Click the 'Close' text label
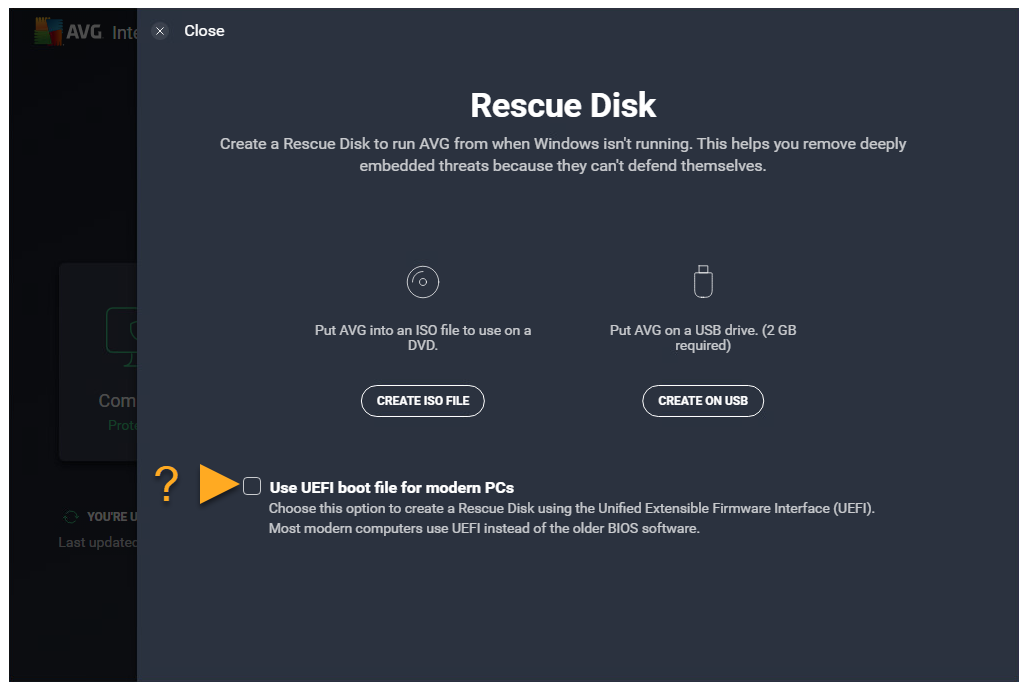 pos(204,31)
